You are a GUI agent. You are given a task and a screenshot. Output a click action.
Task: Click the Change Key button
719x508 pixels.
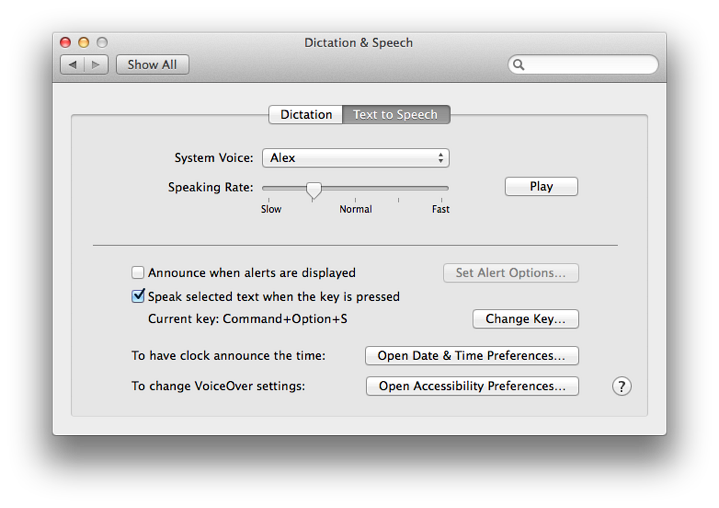tap(525, 319)
